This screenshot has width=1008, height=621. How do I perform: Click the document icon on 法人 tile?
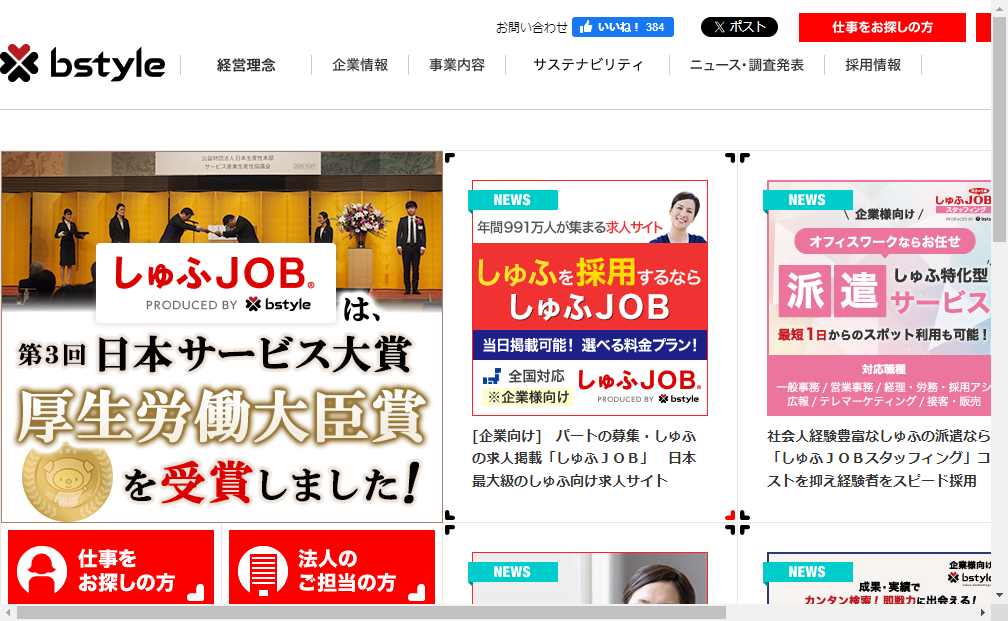[x=263, y=571]
